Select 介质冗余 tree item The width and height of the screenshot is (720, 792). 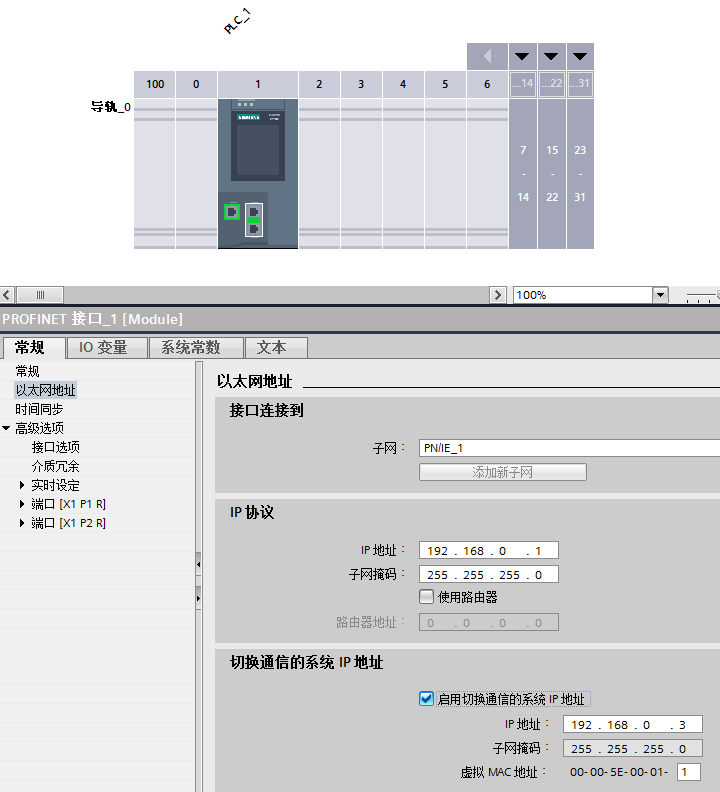pyautogui.click(x=56, y=466)
